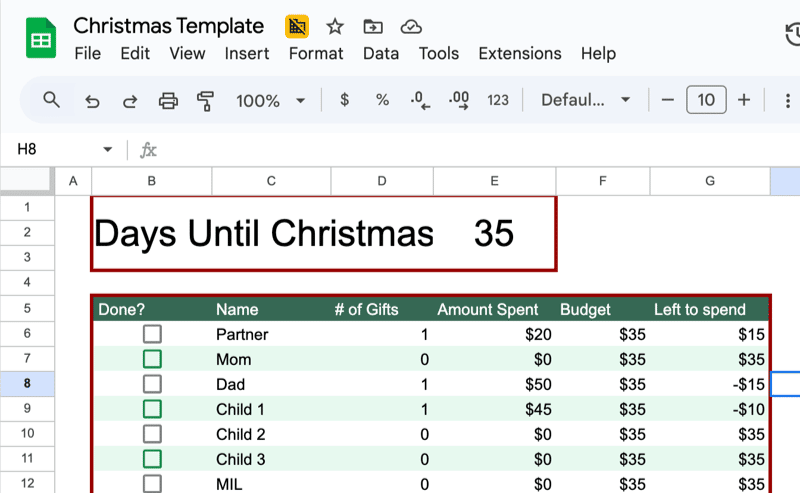The height and width of the screenshot is (493, 800).
Task: Toggle the Done checkbox for Mom
Action: (152, 359)
